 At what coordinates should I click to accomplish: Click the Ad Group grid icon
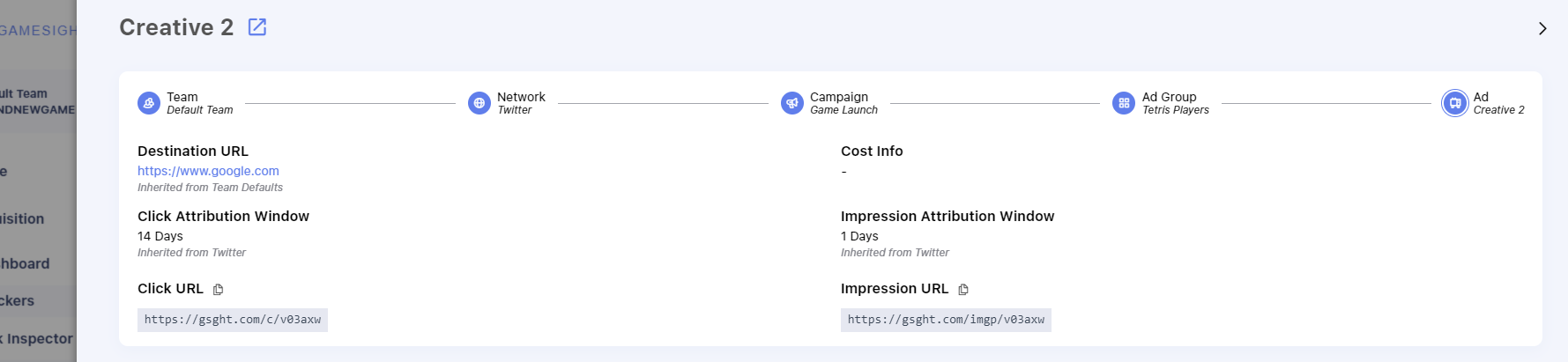1123,103
